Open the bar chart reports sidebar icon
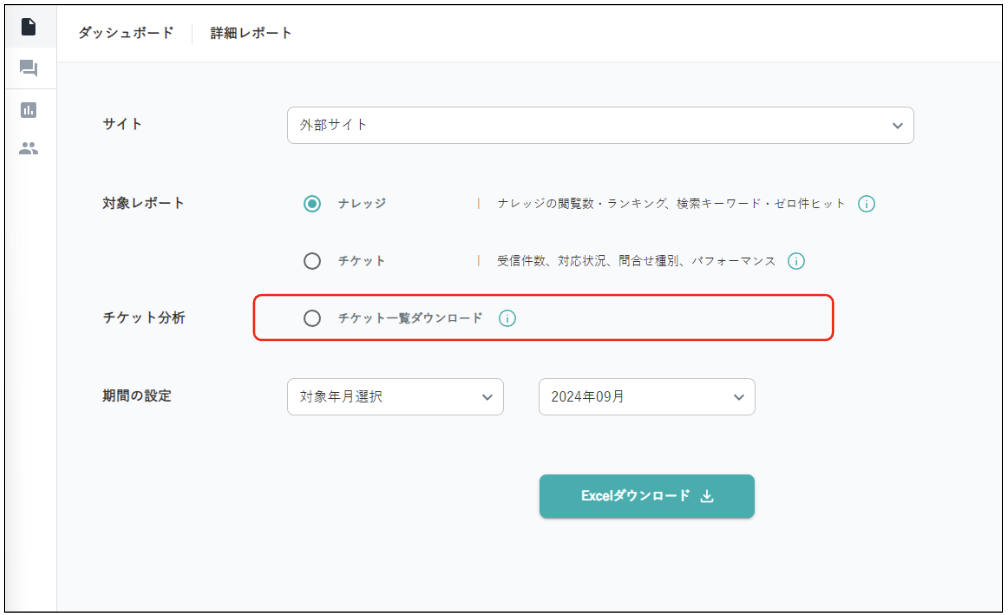Image resolution: width=1008 pixels, height=615 pixels. coord(28,110)
